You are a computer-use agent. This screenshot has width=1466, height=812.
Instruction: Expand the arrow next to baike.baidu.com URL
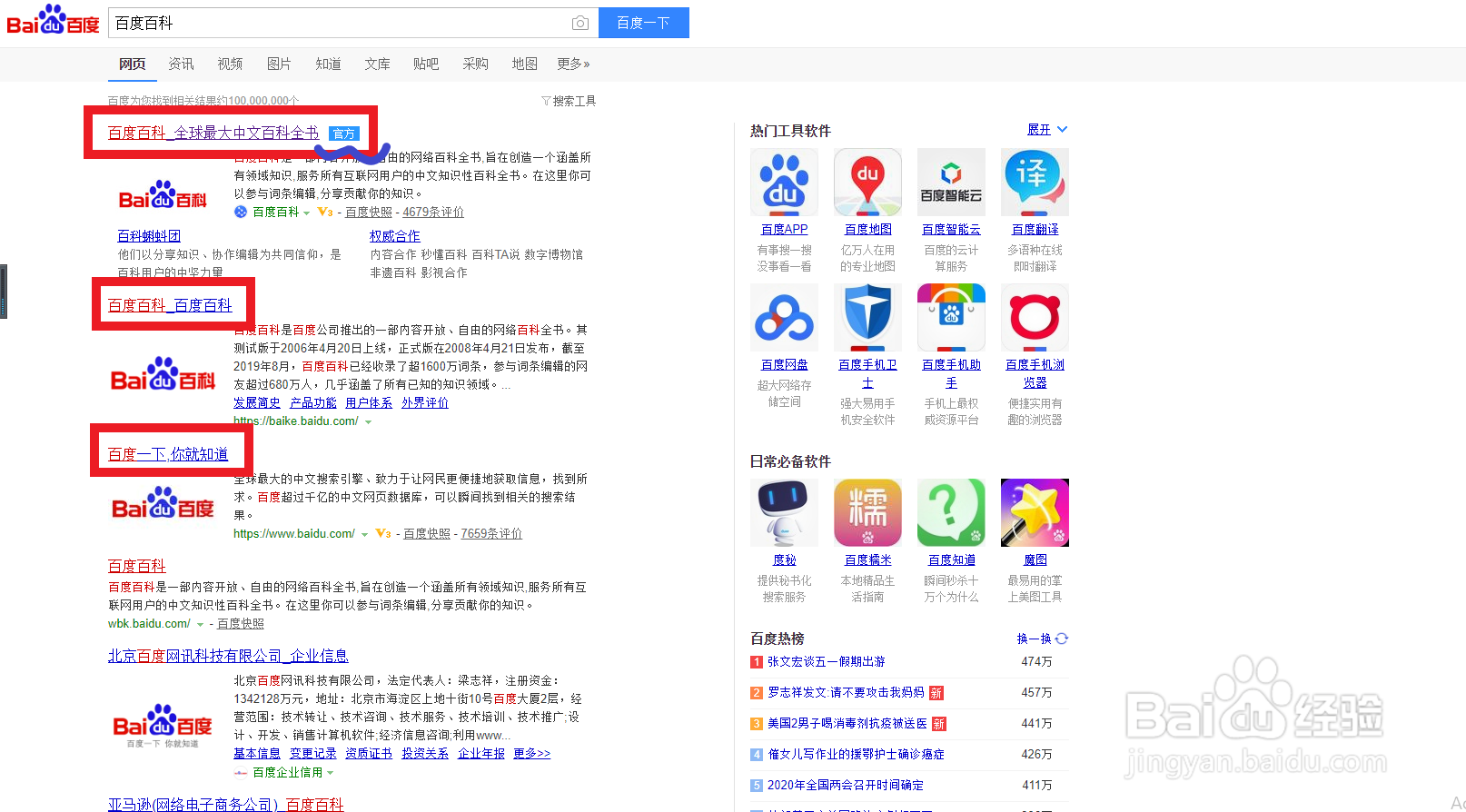(369, 421)
